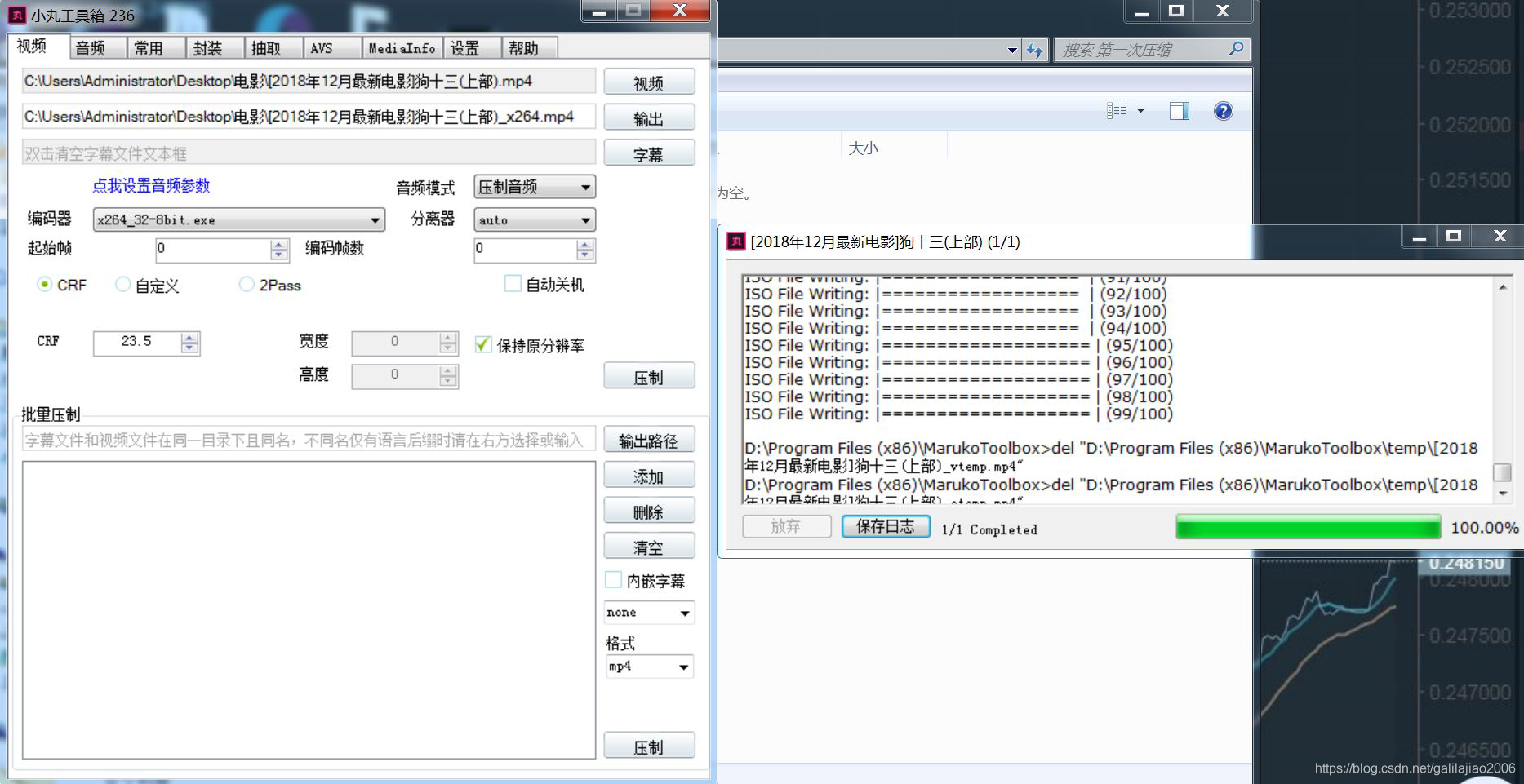Click the 清空 button
Viewport: 1524px width, 784px height.
click(x=649, y=547)
